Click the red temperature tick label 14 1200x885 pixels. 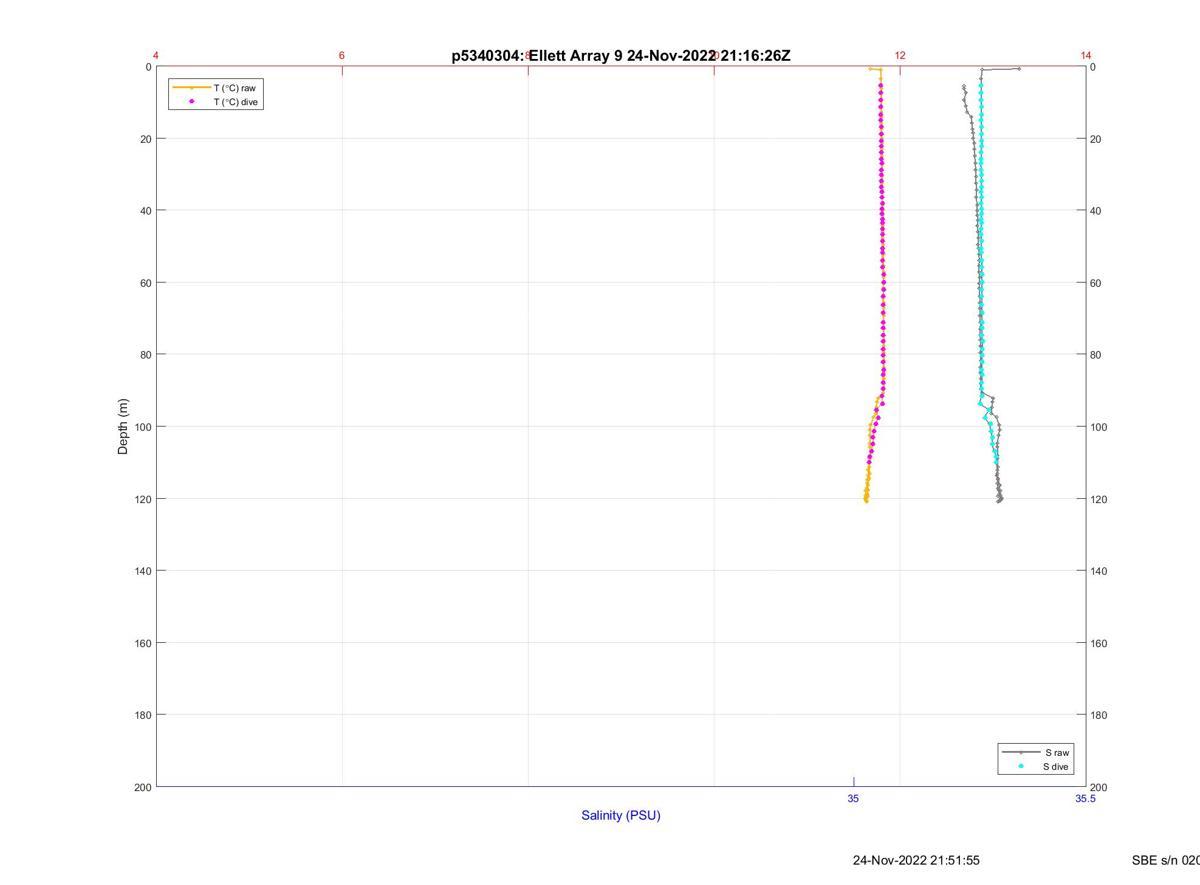click(x=1086, y=55)
